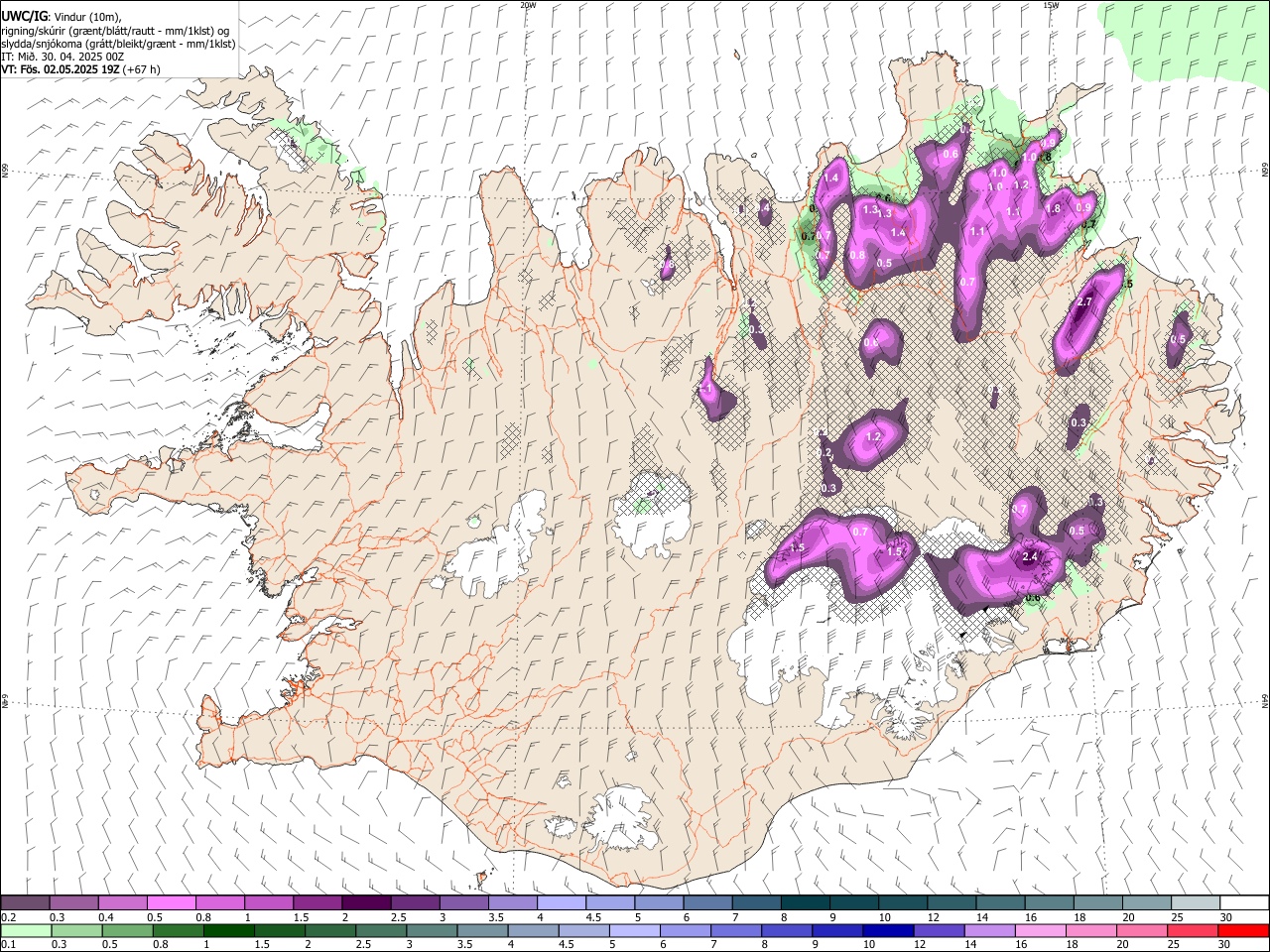Click valid time 'VT: Fös. 02.05.2025 19Z (+67 h)'
The height and width of the screenshot is (952, 1270).
[x=80, y=69]
